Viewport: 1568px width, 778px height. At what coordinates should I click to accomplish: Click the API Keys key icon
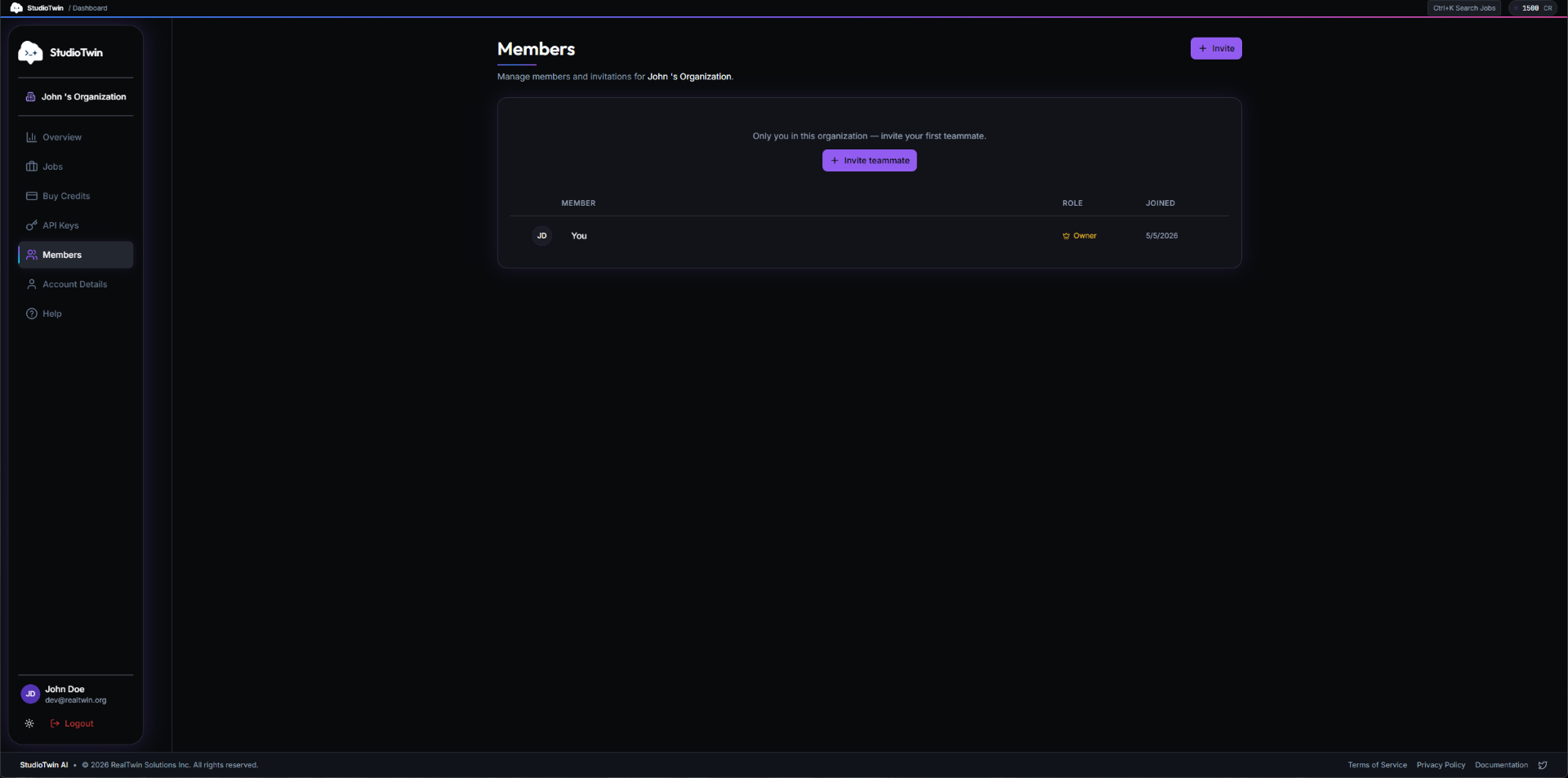click(32, 225)
